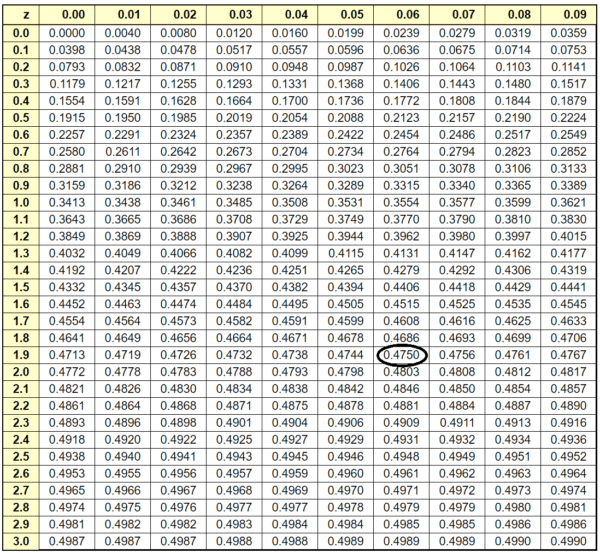Click the 0.2881 cell

67,169
